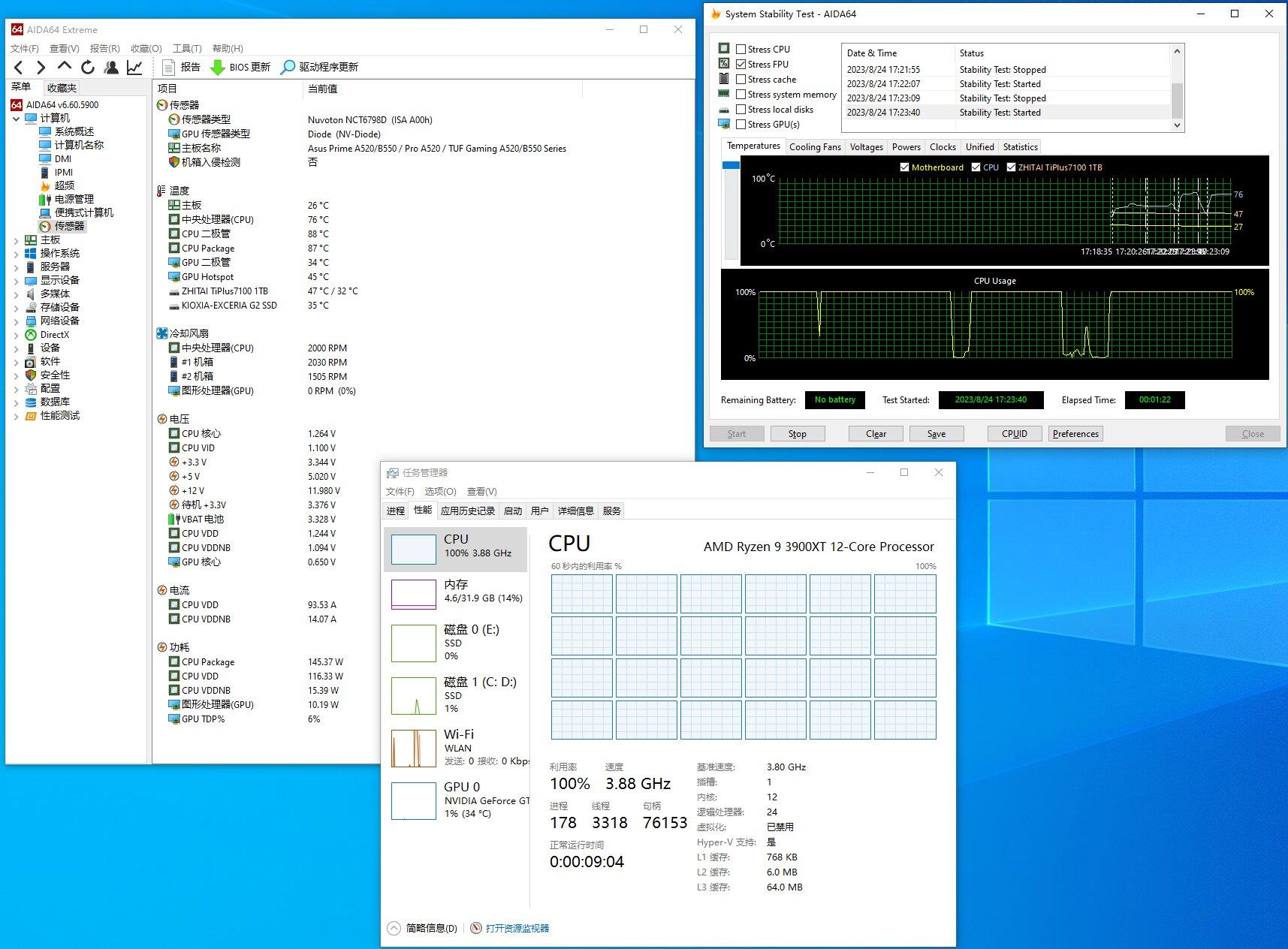Expand the 存储设备 tree node
1288x949 pixels.
[x=17, y=308]
